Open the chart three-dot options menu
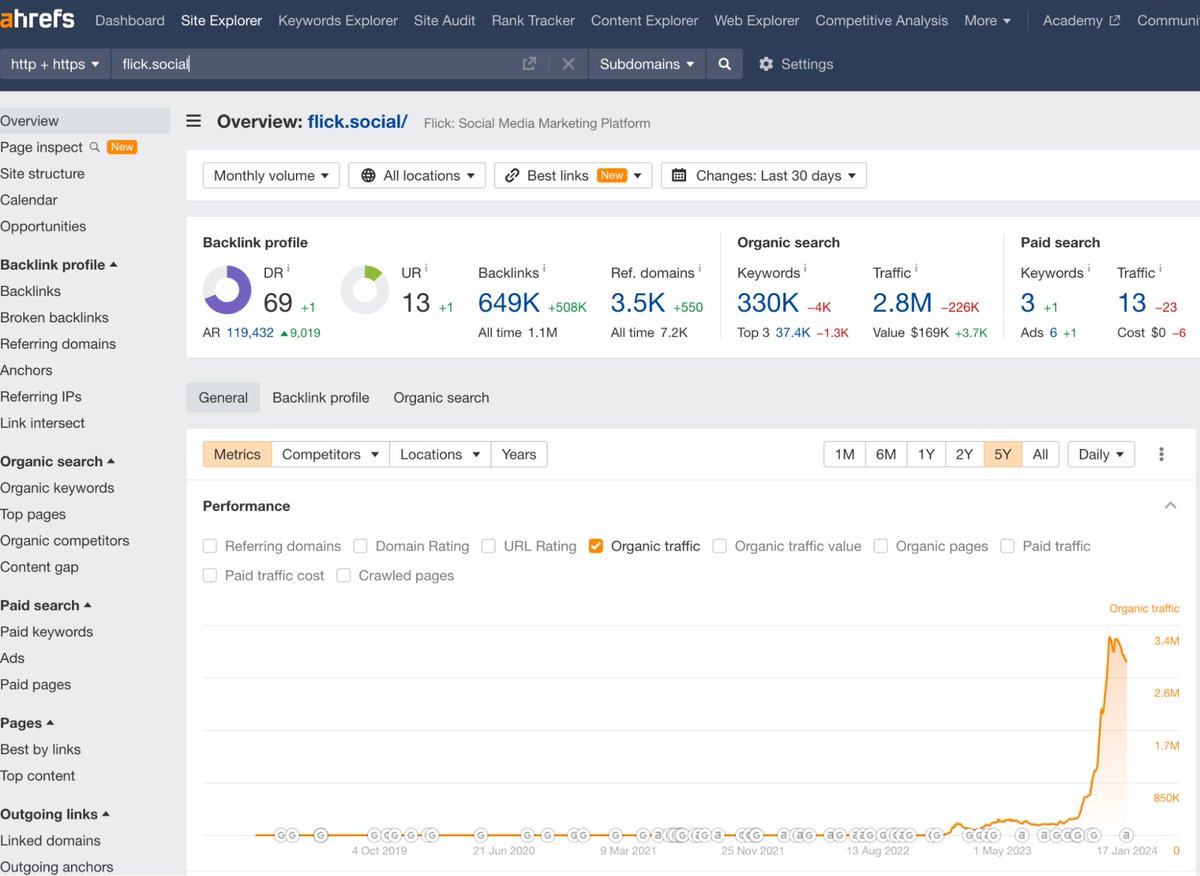Image resolution: width=1200 pixels, height=876 pixels. tap(1161, 454)
